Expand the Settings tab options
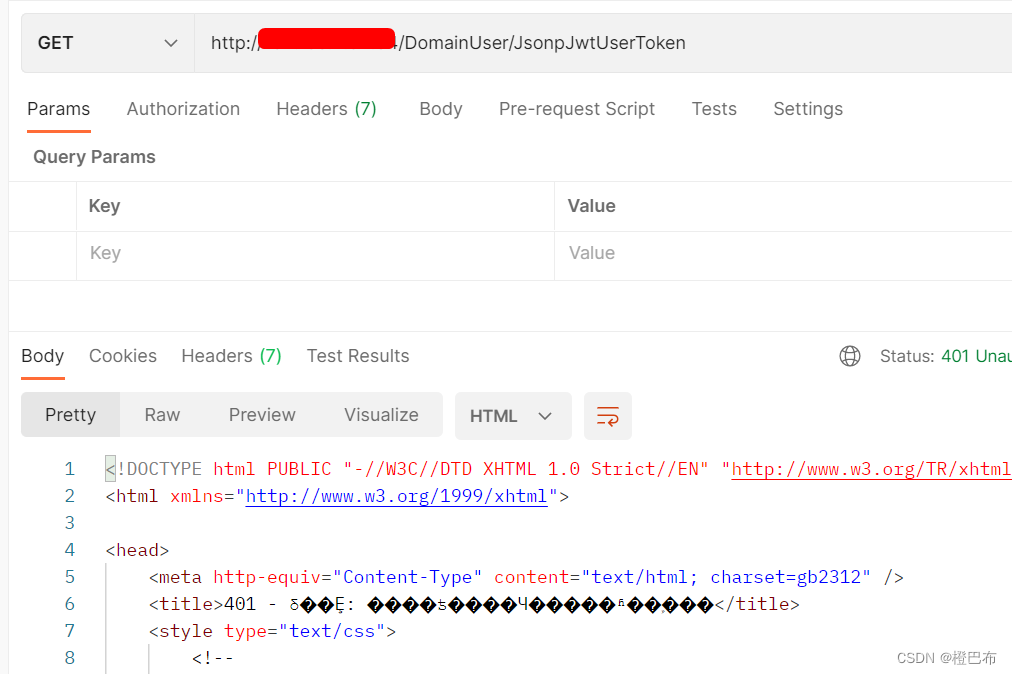 807,109
